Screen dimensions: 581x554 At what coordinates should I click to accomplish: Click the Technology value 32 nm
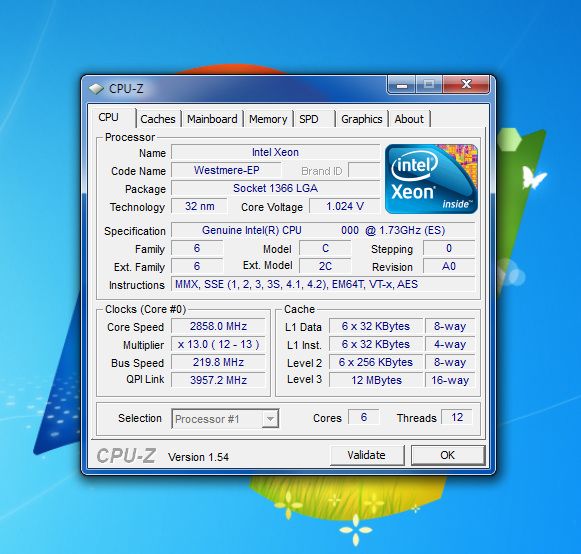pyautogui.click(x=199, y=206)
